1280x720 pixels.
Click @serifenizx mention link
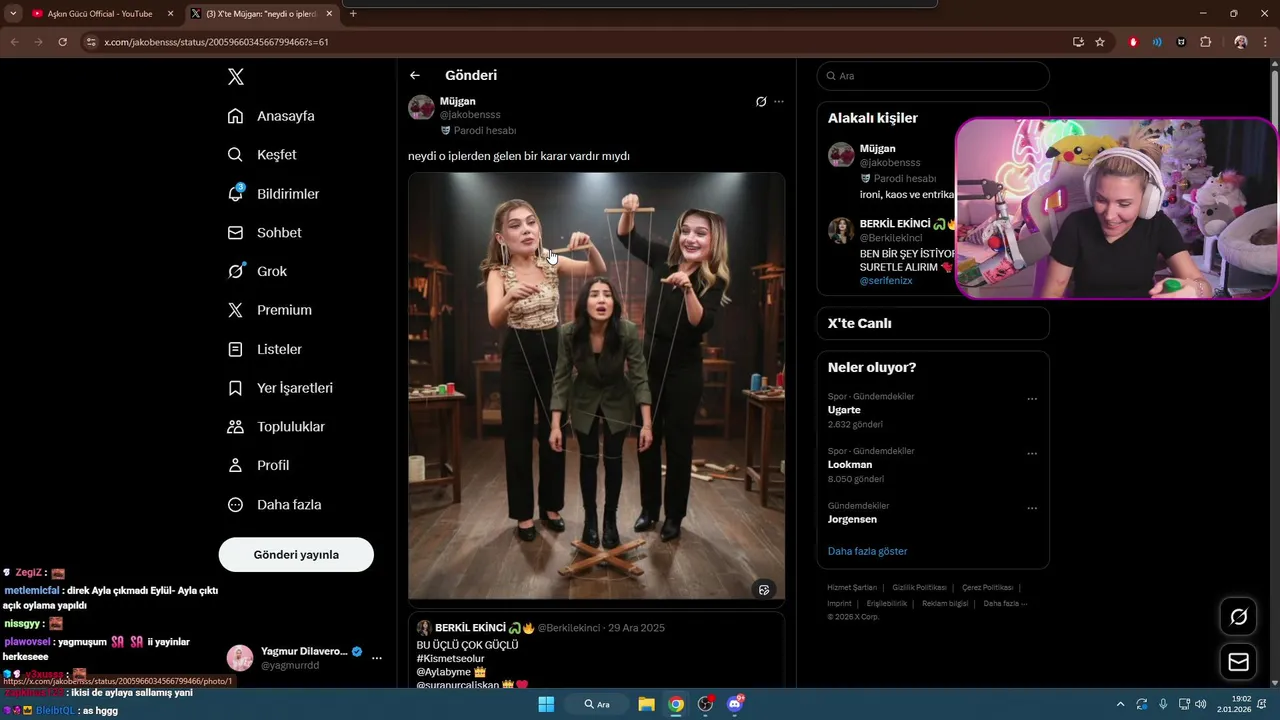[x=886, y=281]
